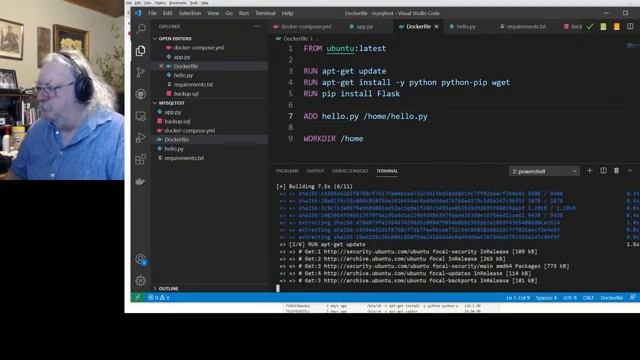
Task: Click the Ln 7, Col 9 status entry
Action: tap(518, 298)
